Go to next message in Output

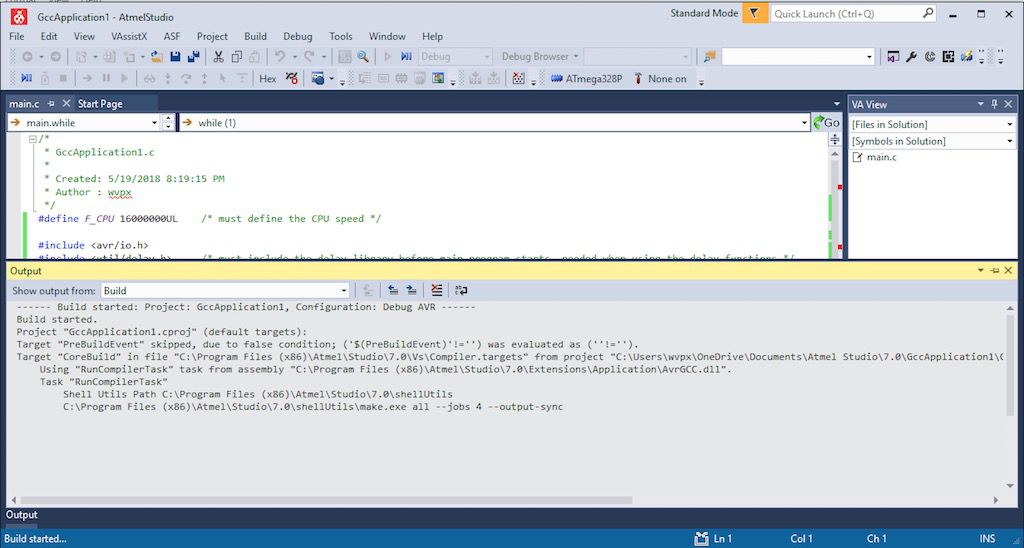(x=411, y=290)
